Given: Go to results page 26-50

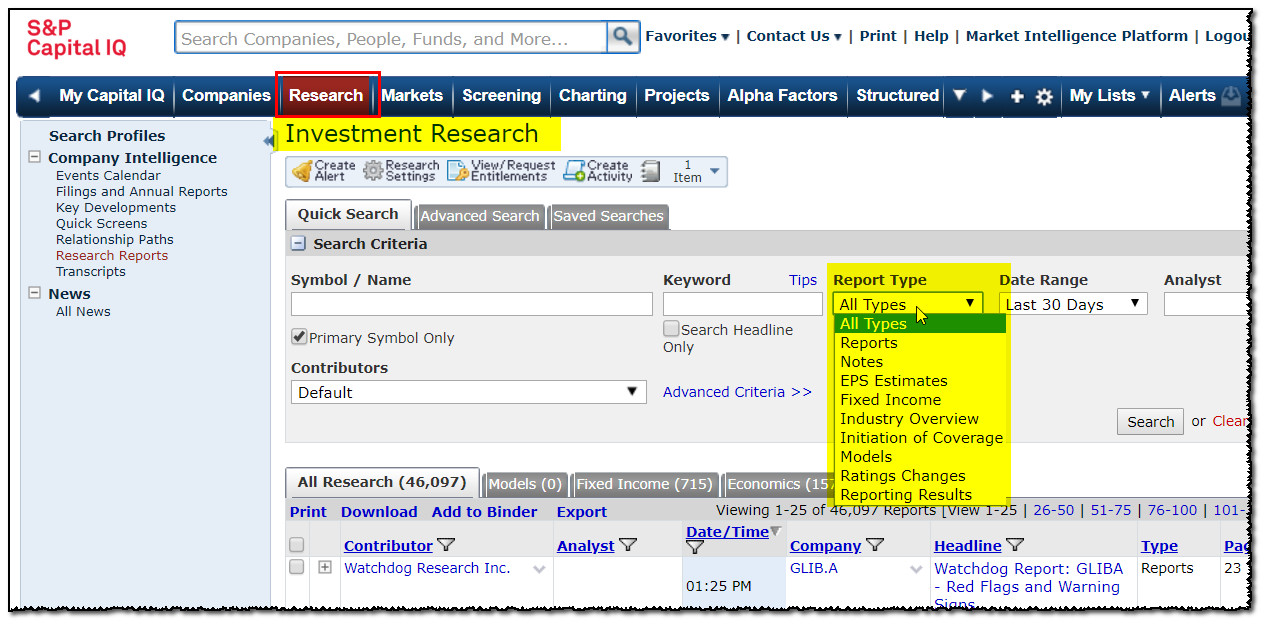Looking at the screenshot, I should (x=1053, y=510).
